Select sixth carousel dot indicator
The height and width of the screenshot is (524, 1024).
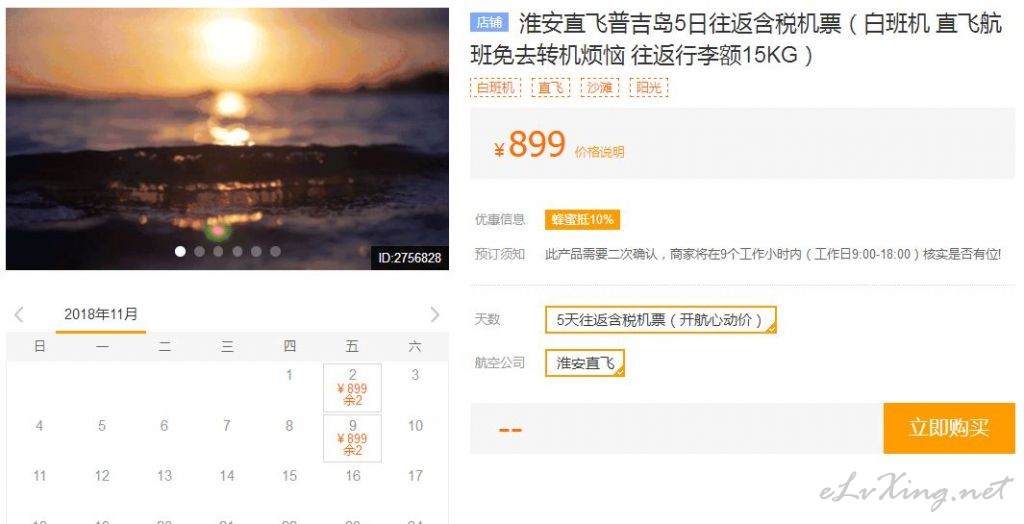(276, 252)
